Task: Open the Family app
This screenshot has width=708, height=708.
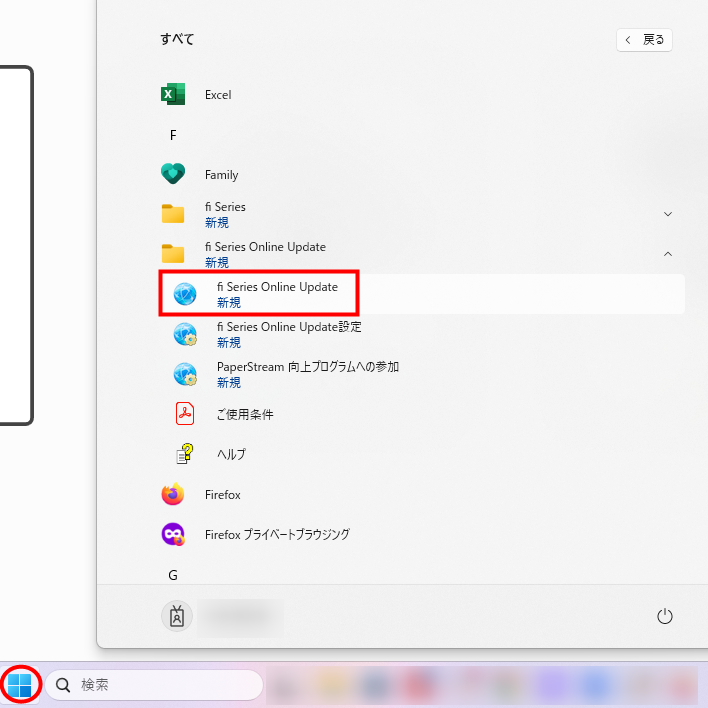Action: point(220,174)
